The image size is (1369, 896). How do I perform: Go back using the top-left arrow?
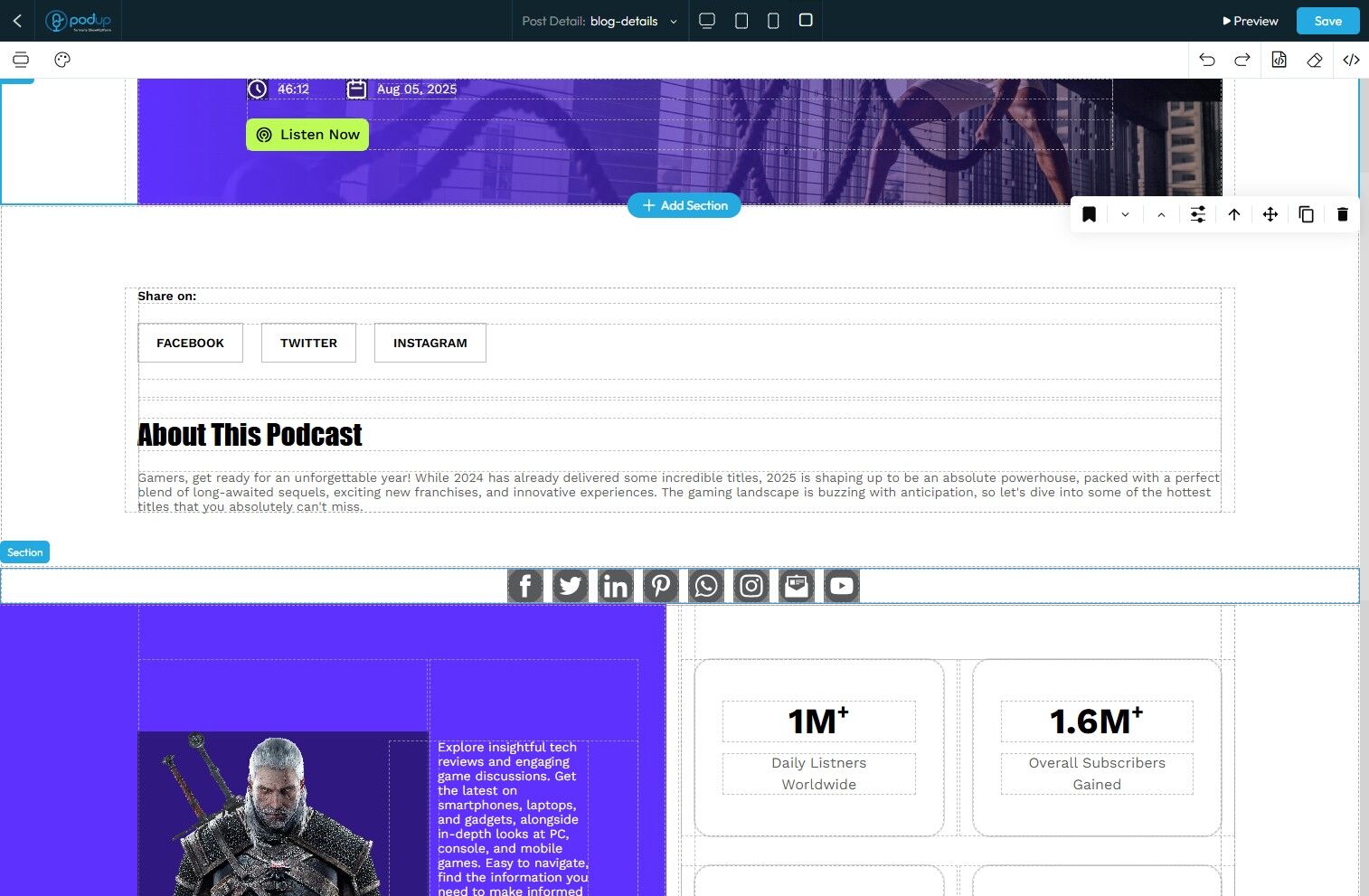click(17, 21)
